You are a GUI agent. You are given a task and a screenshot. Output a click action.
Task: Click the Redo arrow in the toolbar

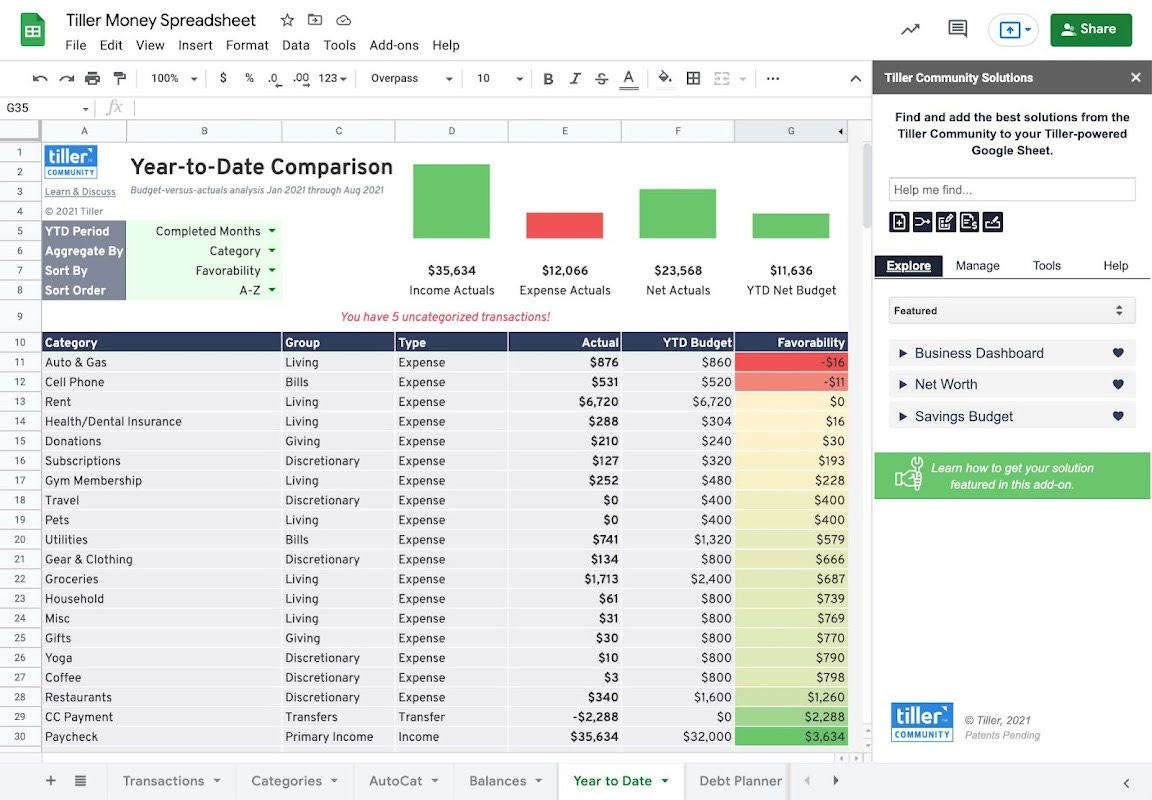(x=66, y=78)
